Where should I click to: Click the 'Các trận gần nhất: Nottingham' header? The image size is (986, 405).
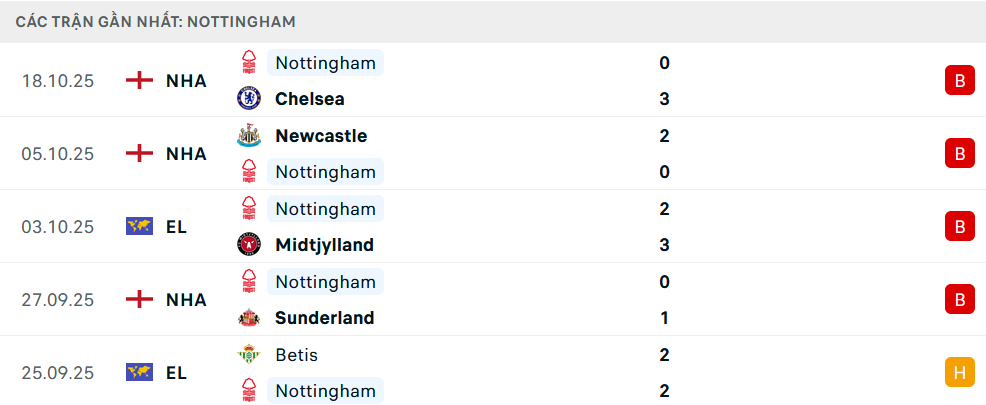[x=155, y=21]
